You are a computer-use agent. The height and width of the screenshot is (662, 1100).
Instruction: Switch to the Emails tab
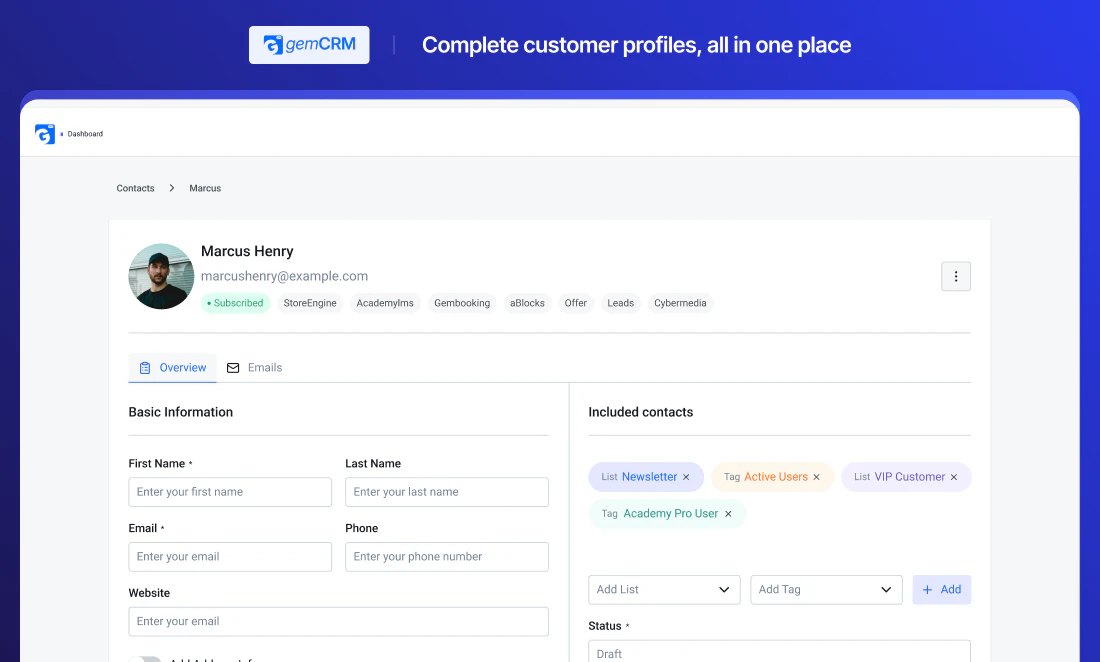click(255, 368)
